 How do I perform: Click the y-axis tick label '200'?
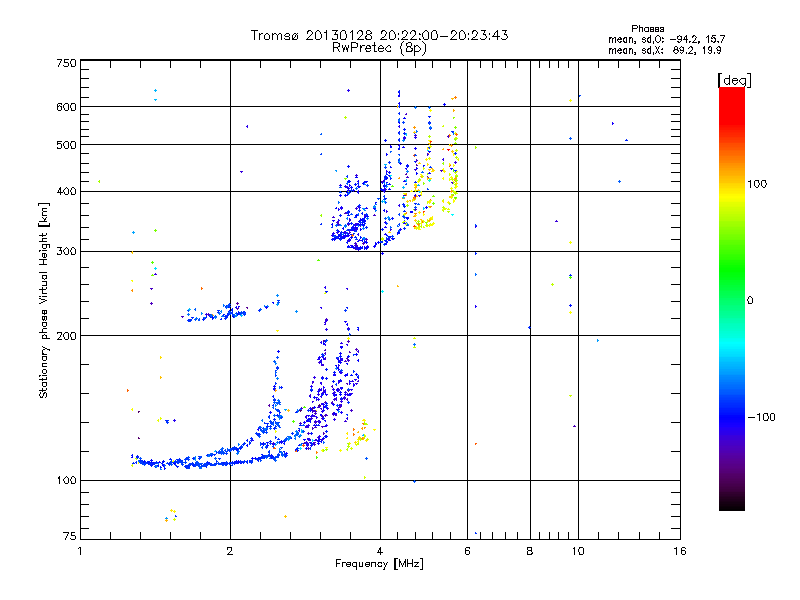coord(66,336)
